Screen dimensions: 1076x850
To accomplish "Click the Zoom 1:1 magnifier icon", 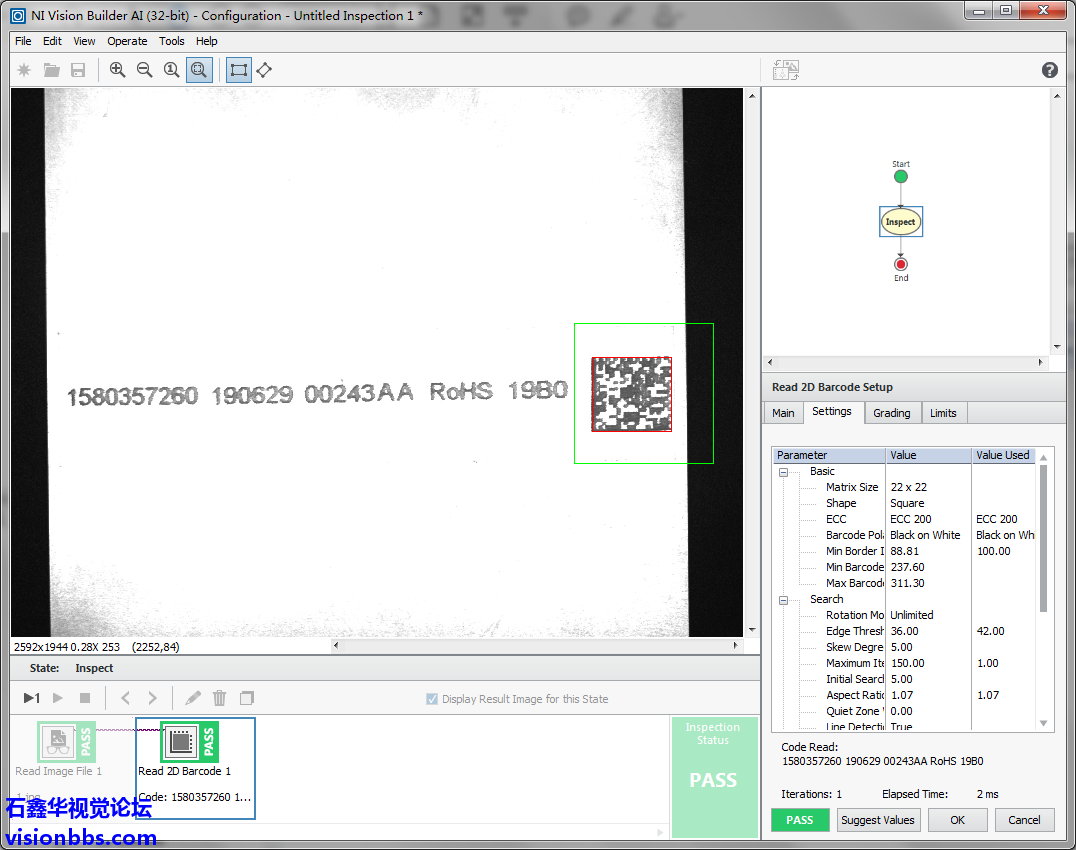I will click(171, 70).
